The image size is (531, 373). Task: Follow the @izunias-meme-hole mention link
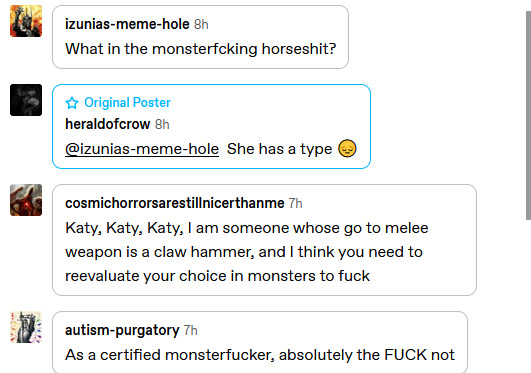(x=142, y=149)
